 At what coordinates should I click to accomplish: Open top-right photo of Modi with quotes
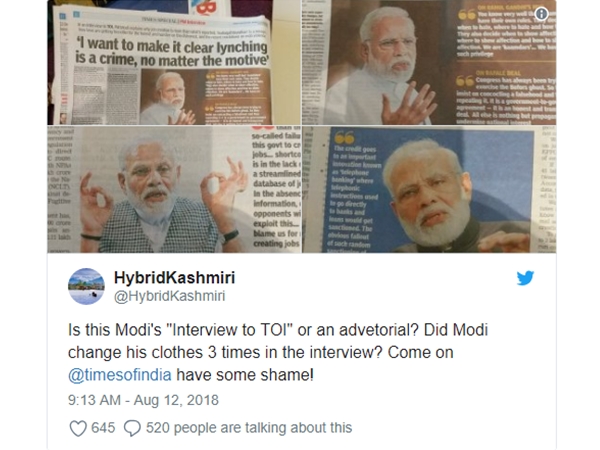click(429, 62)
